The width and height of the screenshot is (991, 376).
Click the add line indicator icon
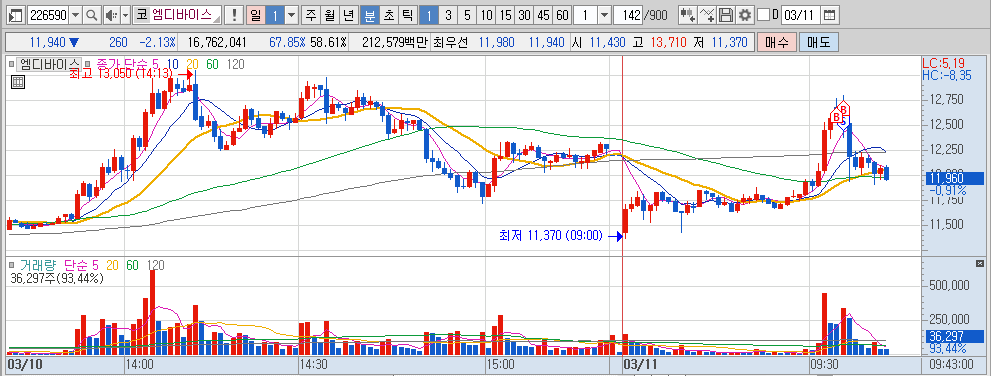[x=708, y=15]
